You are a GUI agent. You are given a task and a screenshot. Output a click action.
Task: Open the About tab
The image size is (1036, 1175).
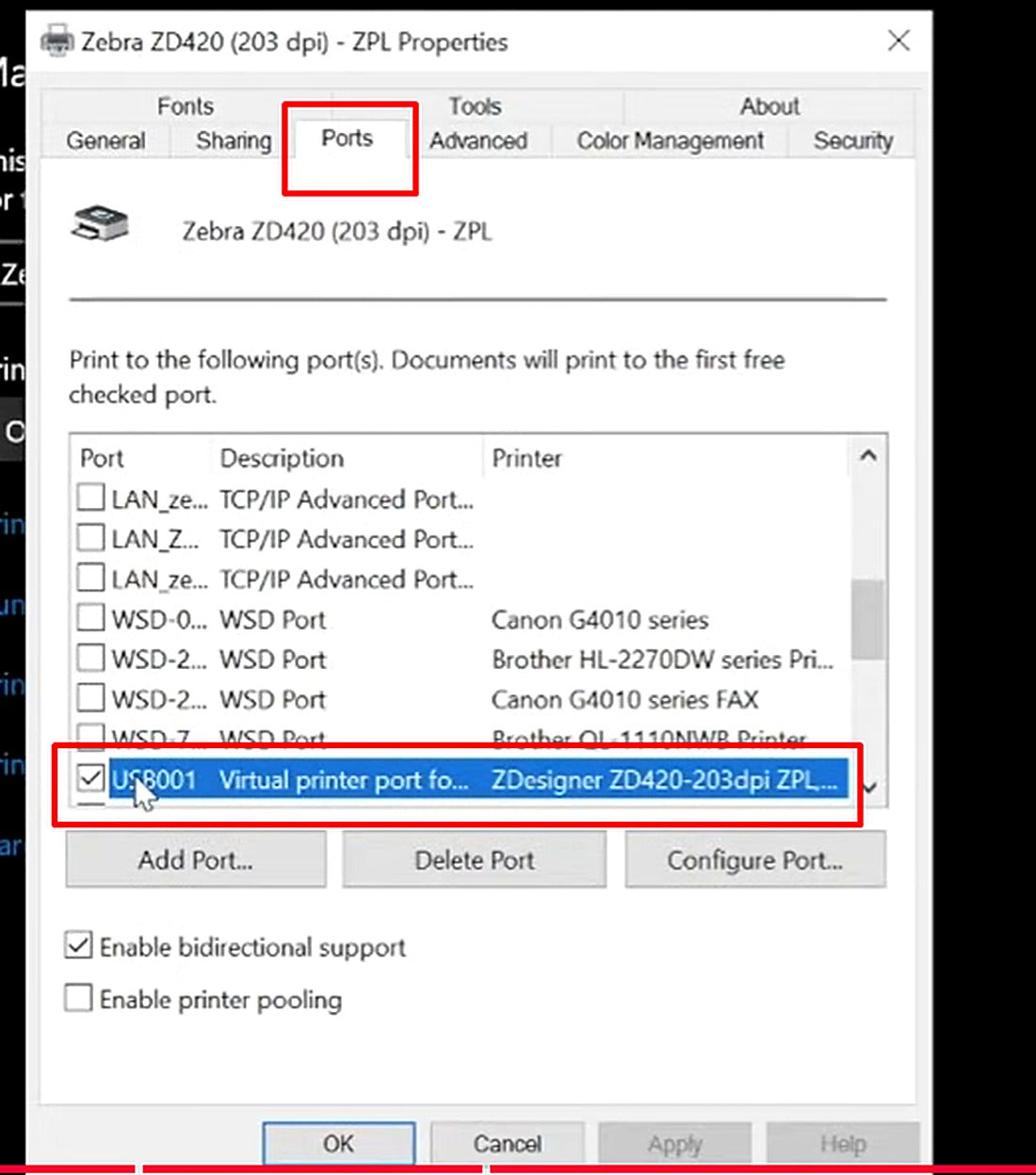[x=769, y=106]
